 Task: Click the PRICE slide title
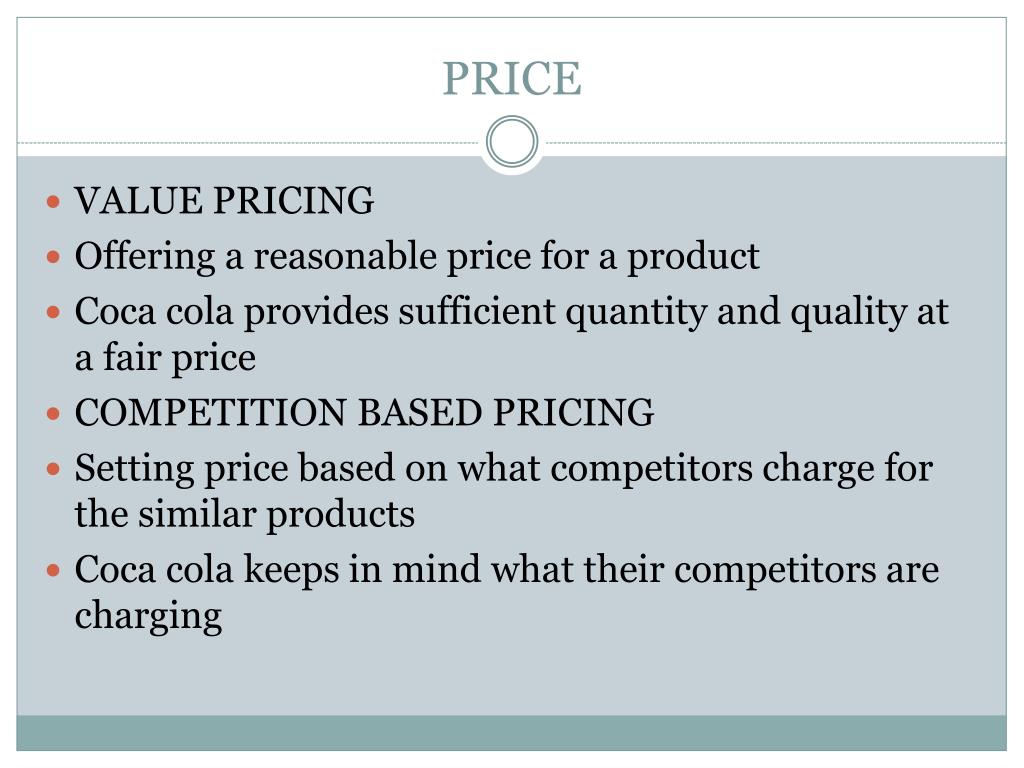point(512,79)
